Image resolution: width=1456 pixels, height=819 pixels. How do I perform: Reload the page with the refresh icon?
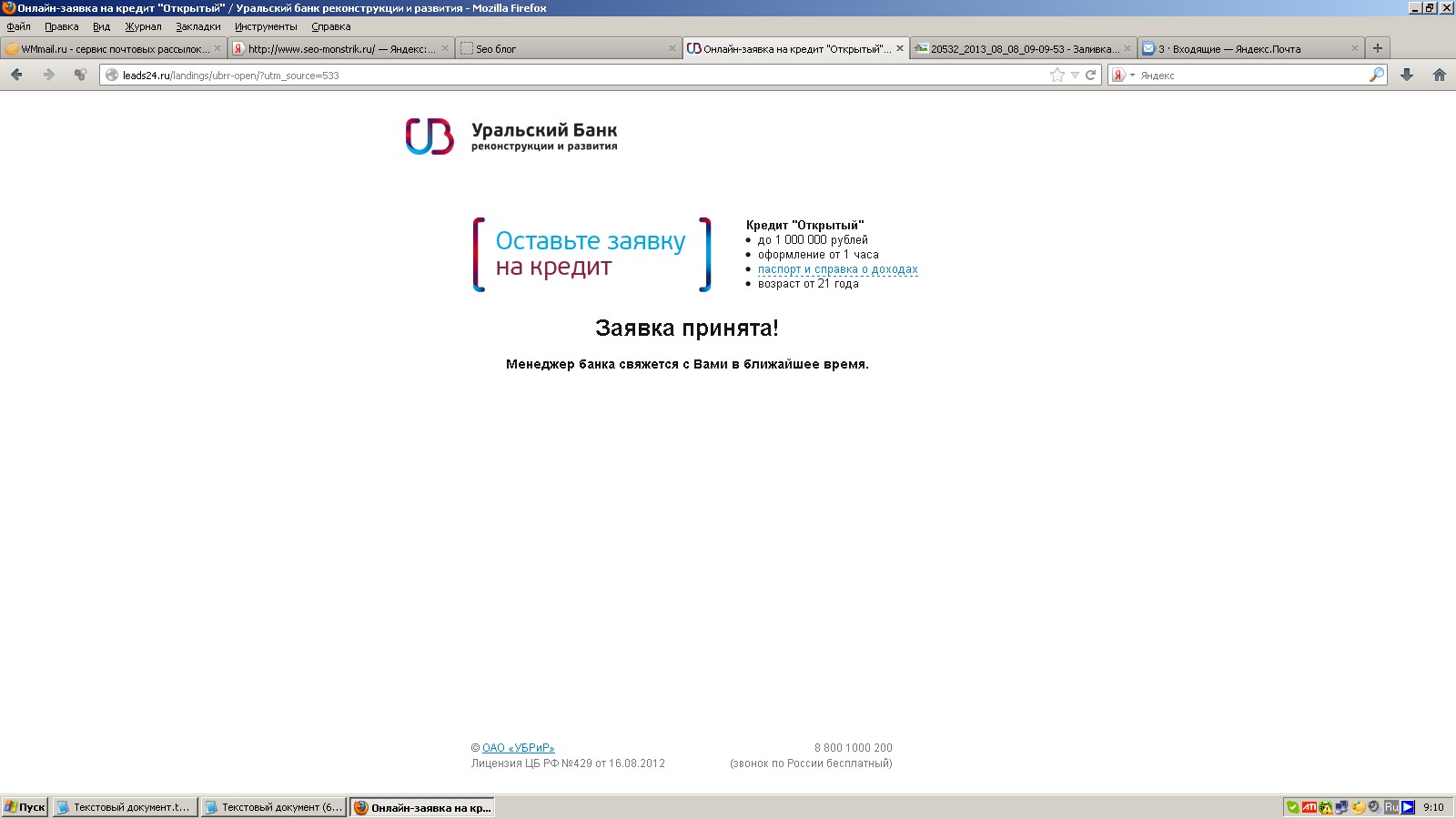point(1090,76)
